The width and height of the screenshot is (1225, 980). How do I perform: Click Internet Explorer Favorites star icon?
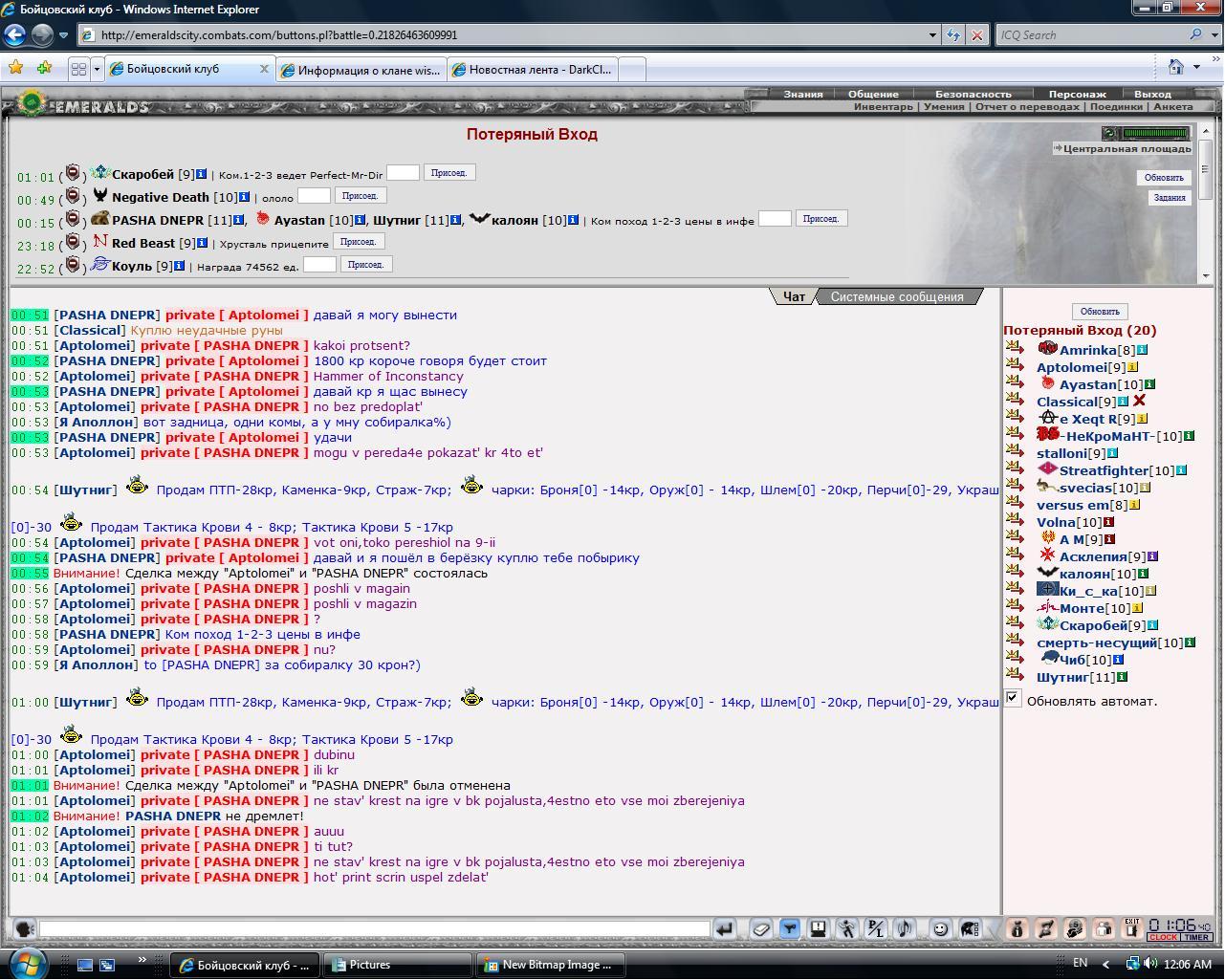click(x=15, y=68)
